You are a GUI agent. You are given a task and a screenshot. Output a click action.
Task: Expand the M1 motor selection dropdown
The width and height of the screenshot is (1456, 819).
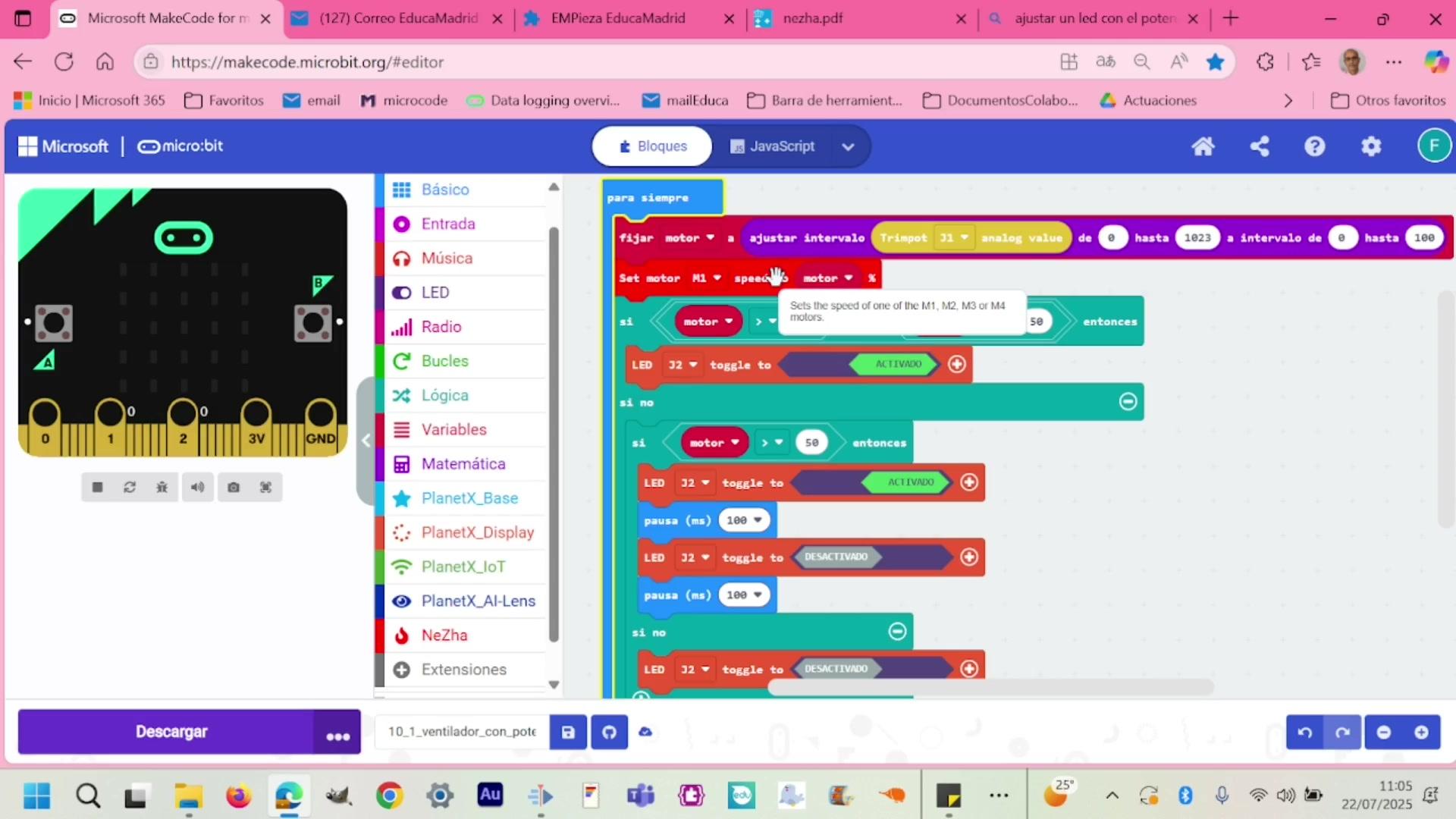[x=706, y=278]
